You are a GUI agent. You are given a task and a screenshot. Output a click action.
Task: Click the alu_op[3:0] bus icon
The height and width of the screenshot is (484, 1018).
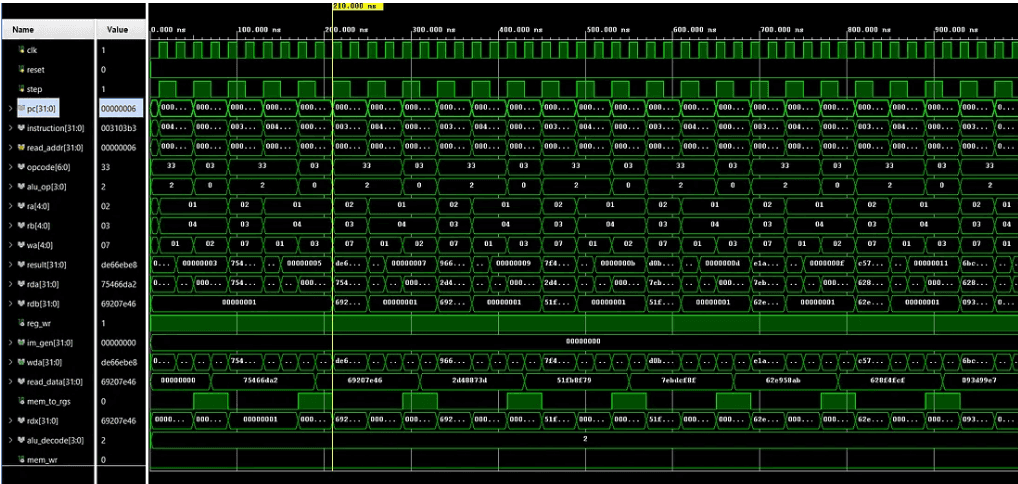coord(21,186)
